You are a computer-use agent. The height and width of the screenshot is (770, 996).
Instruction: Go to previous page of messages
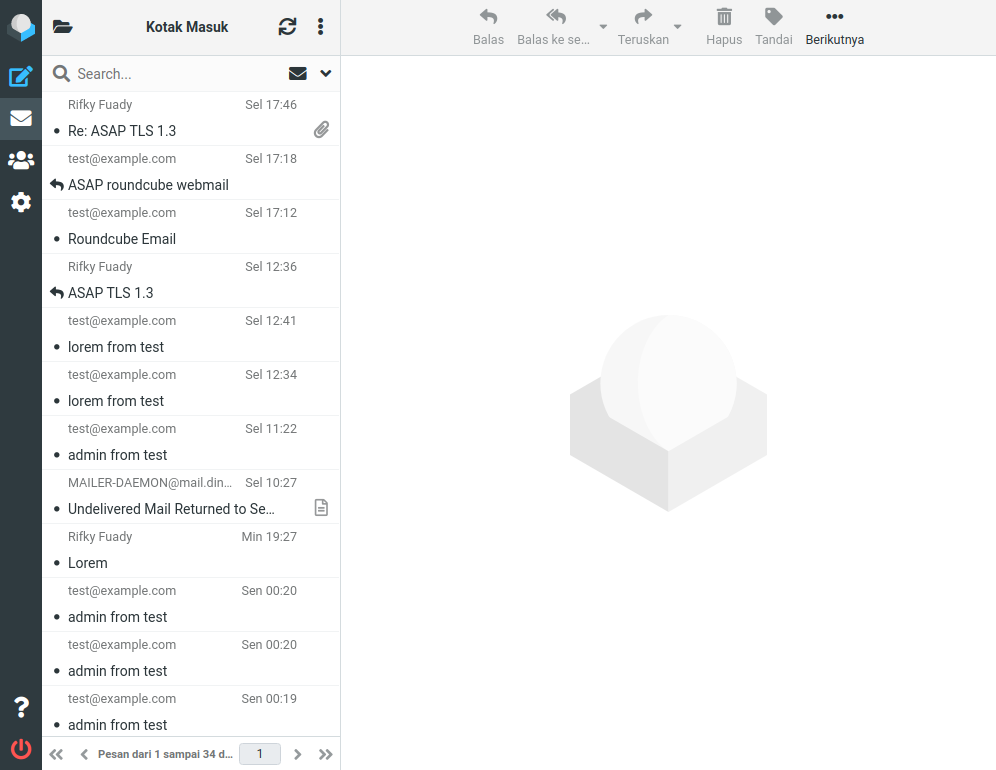click(84, 754)
